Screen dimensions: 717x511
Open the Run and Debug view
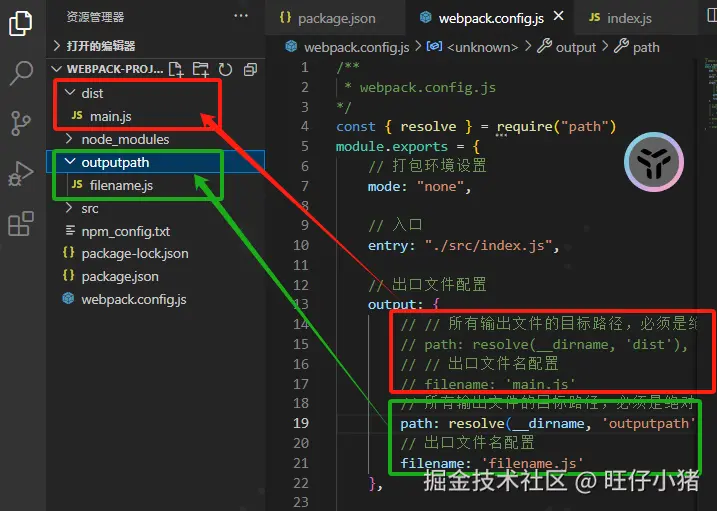click(21, 173)
